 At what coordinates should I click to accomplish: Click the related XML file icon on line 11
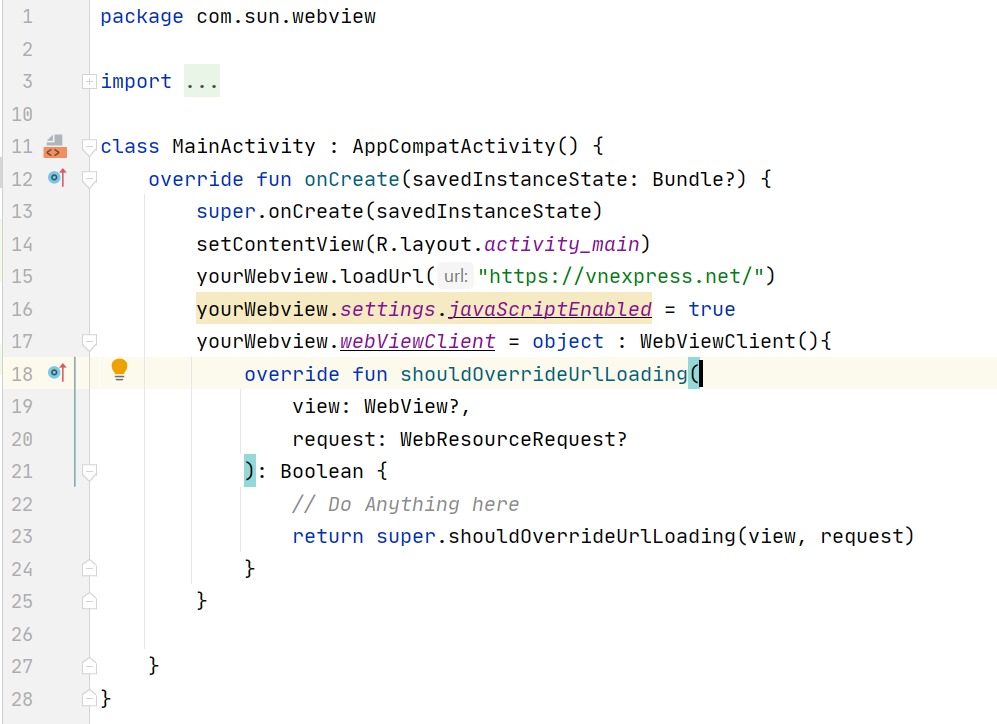click(x=55, y=146)
